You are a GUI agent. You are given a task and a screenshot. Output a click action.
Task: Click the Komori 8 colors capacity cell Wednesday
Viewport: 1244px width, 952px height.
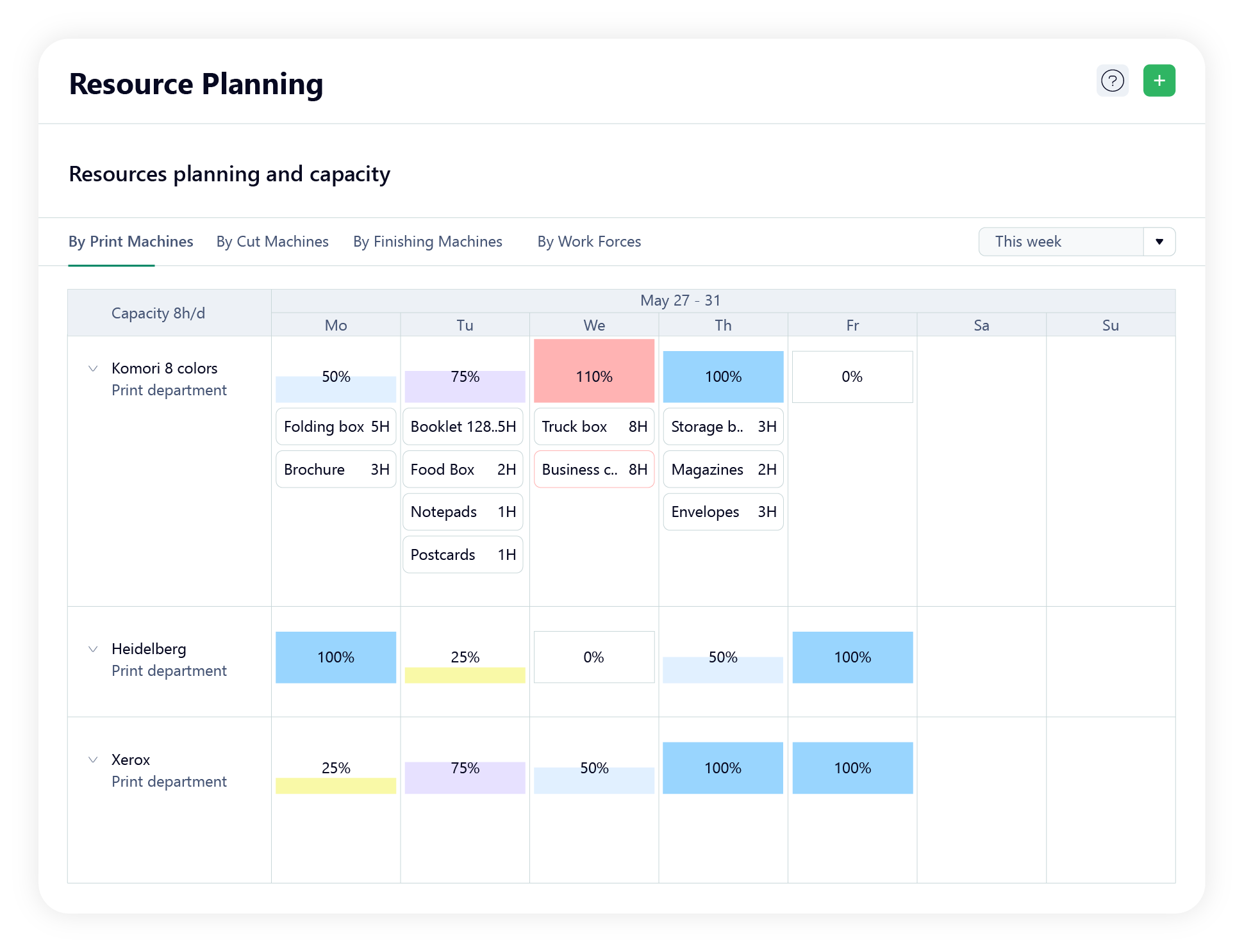pyautogui.click(x=594, y=376)
